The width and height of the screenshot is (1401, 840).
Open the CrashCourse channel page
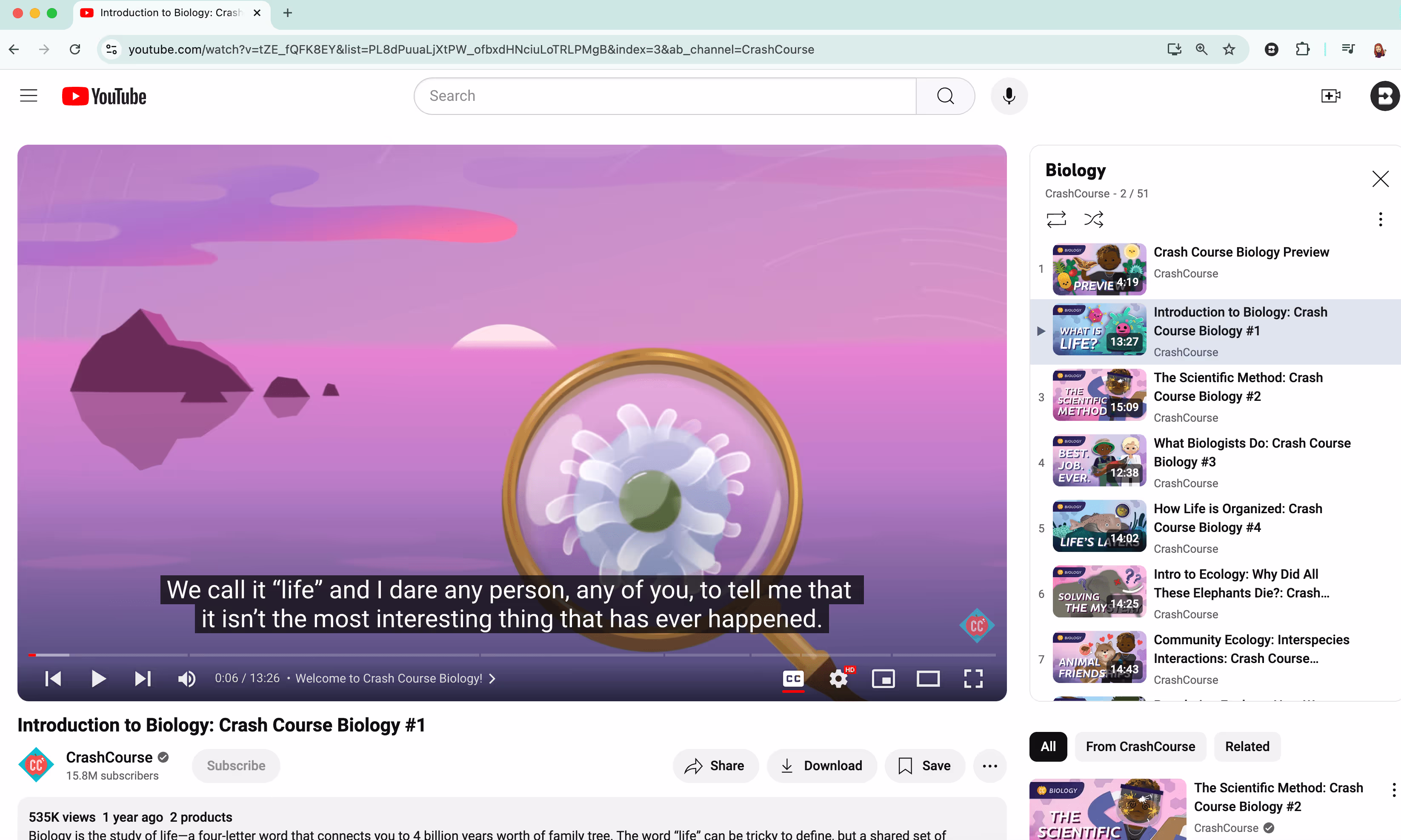pyautogui.click(x=110, y=757)
